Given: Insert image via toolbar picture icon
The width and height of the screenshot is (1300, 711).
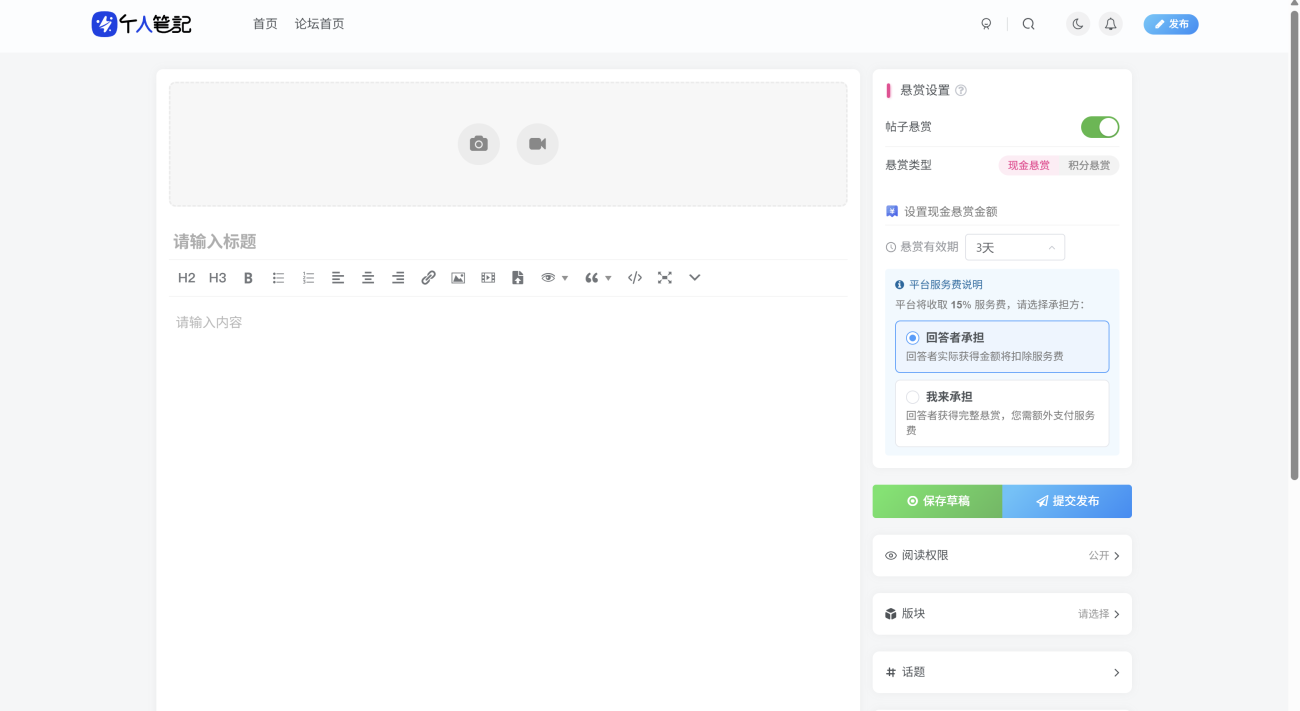Looking at the screenshot, I should (458, 278).
